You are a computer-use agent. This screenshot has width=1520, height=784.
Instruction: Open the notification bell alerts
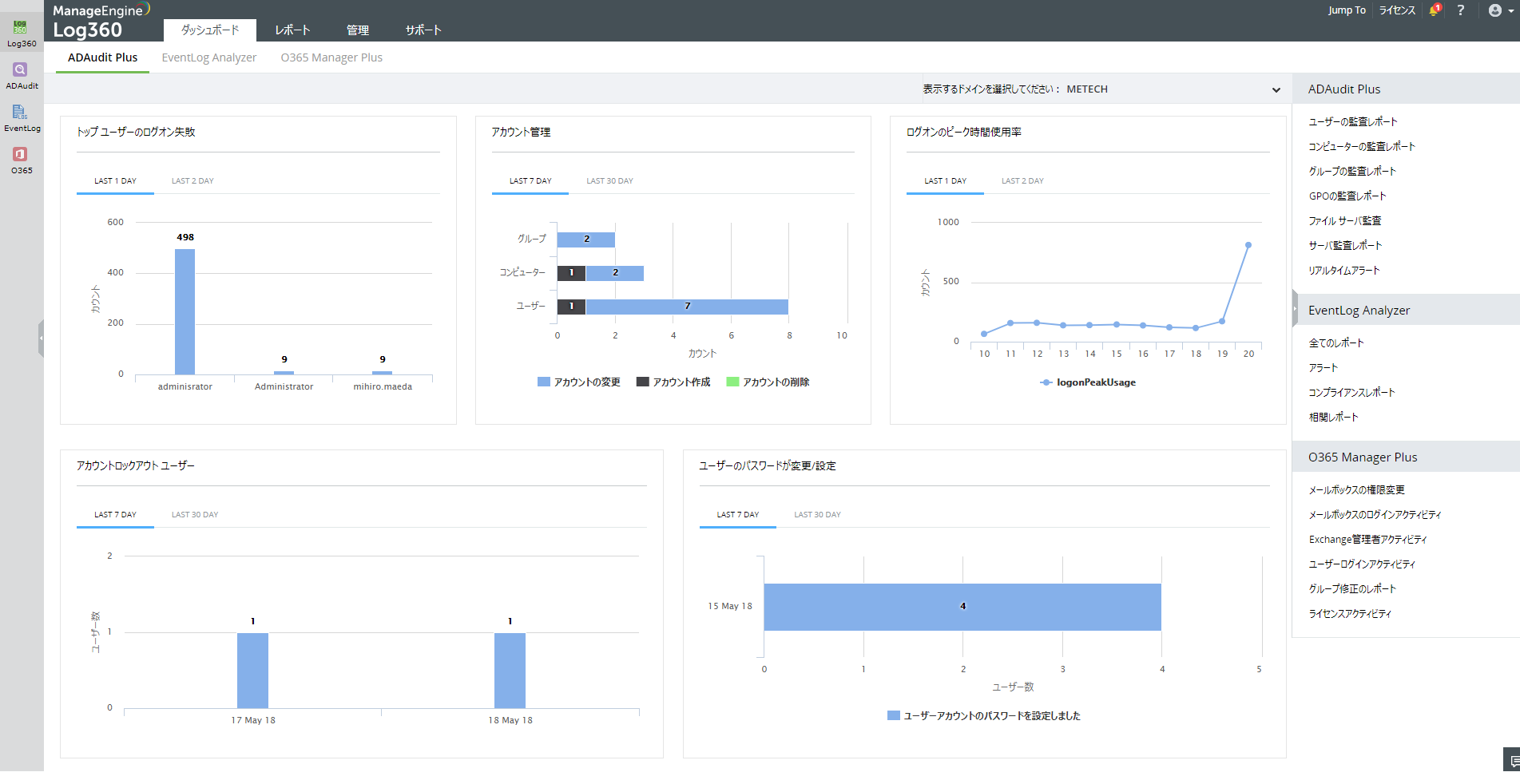point(1434,10)
